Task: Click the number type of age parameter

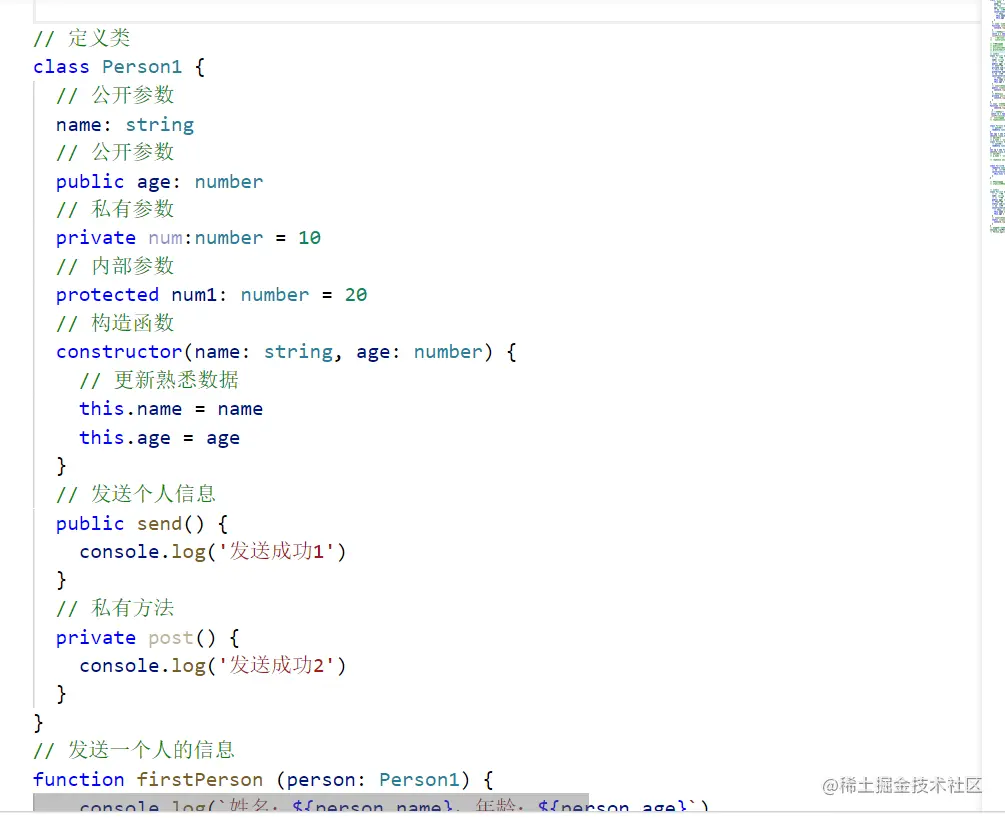Action: click(x=228, y=181)
